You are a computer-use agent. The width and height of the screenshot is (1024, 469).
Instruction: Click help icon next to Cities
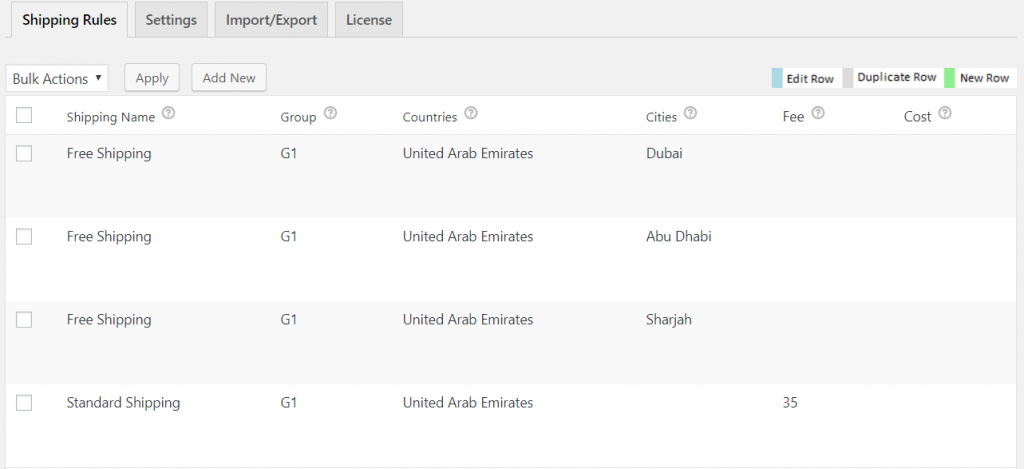pyautogui.click(x=690, y=115)
